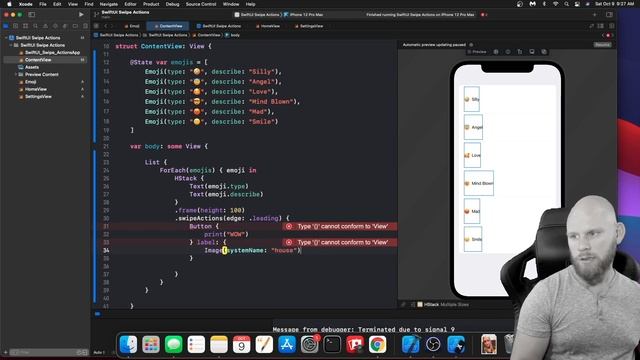
Task: Open the Library with the plus button
Action: [594, 14]
